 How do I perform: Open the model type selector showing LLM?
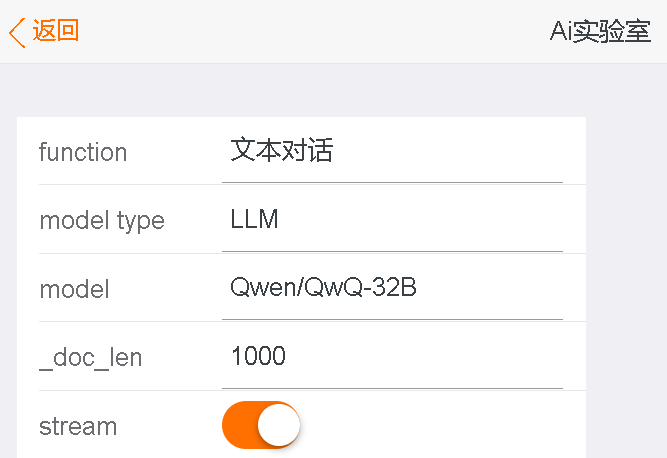coord(392,220)
